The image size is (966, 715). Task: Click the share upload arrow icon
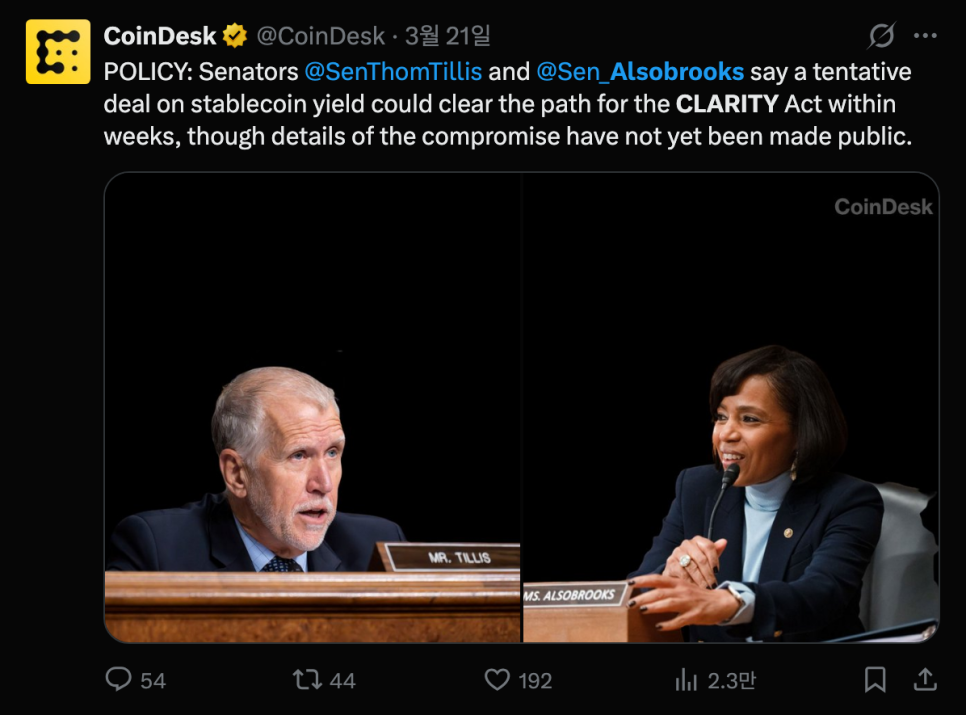(x=925, y=680)
